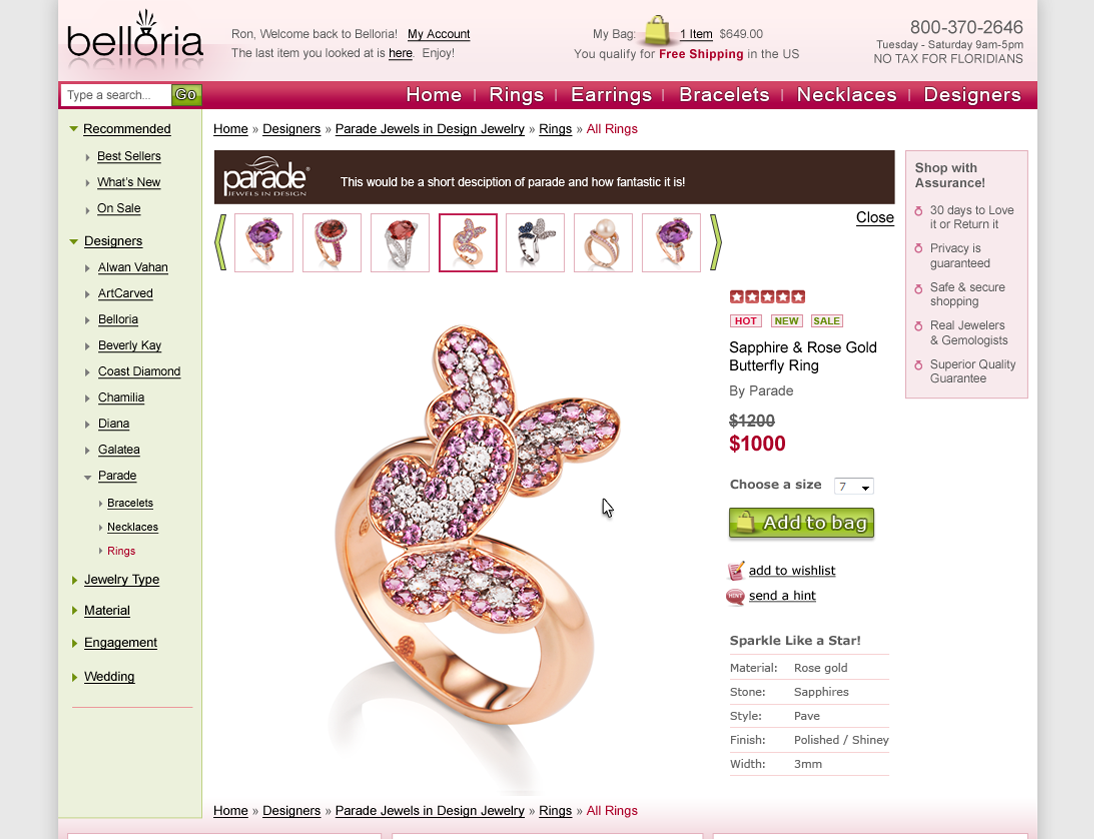Screen dimensions: 1094x839
Task: Collapse the Recommended section
Action: (73, 129)
